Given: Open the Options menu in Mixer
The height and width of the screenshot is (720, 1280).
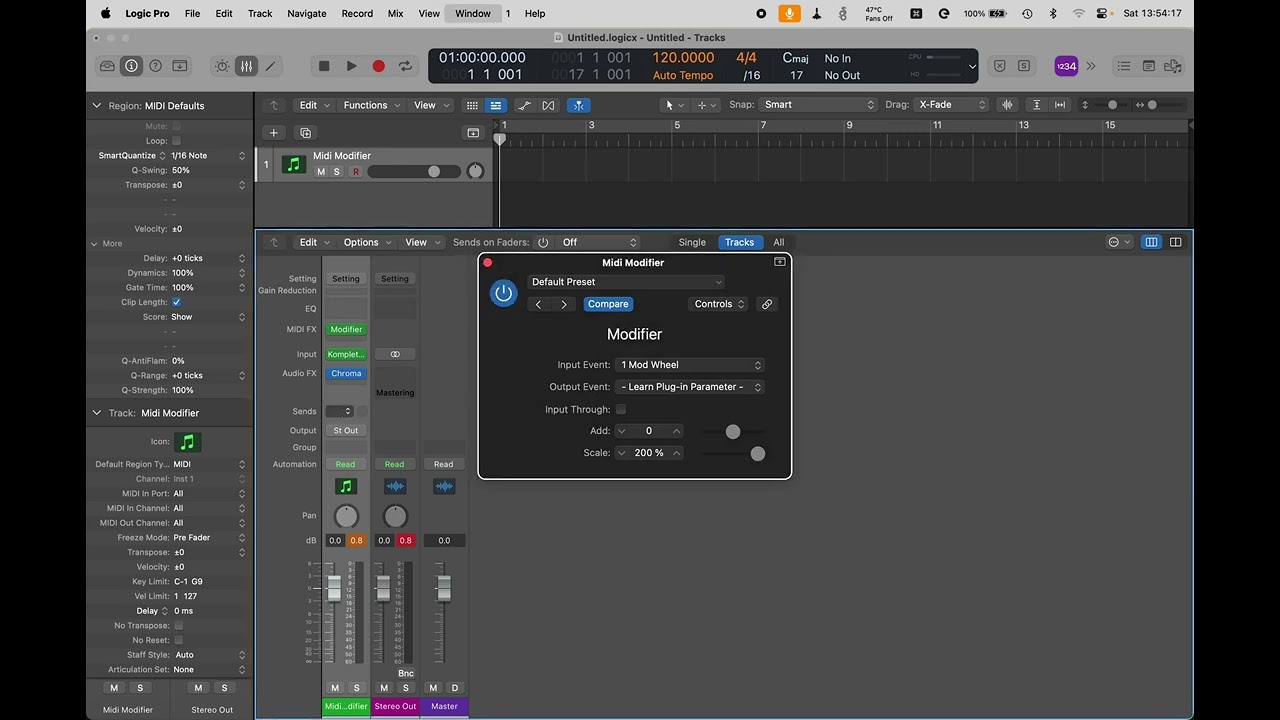Looking at the screenshot, I should click(367, 242).
